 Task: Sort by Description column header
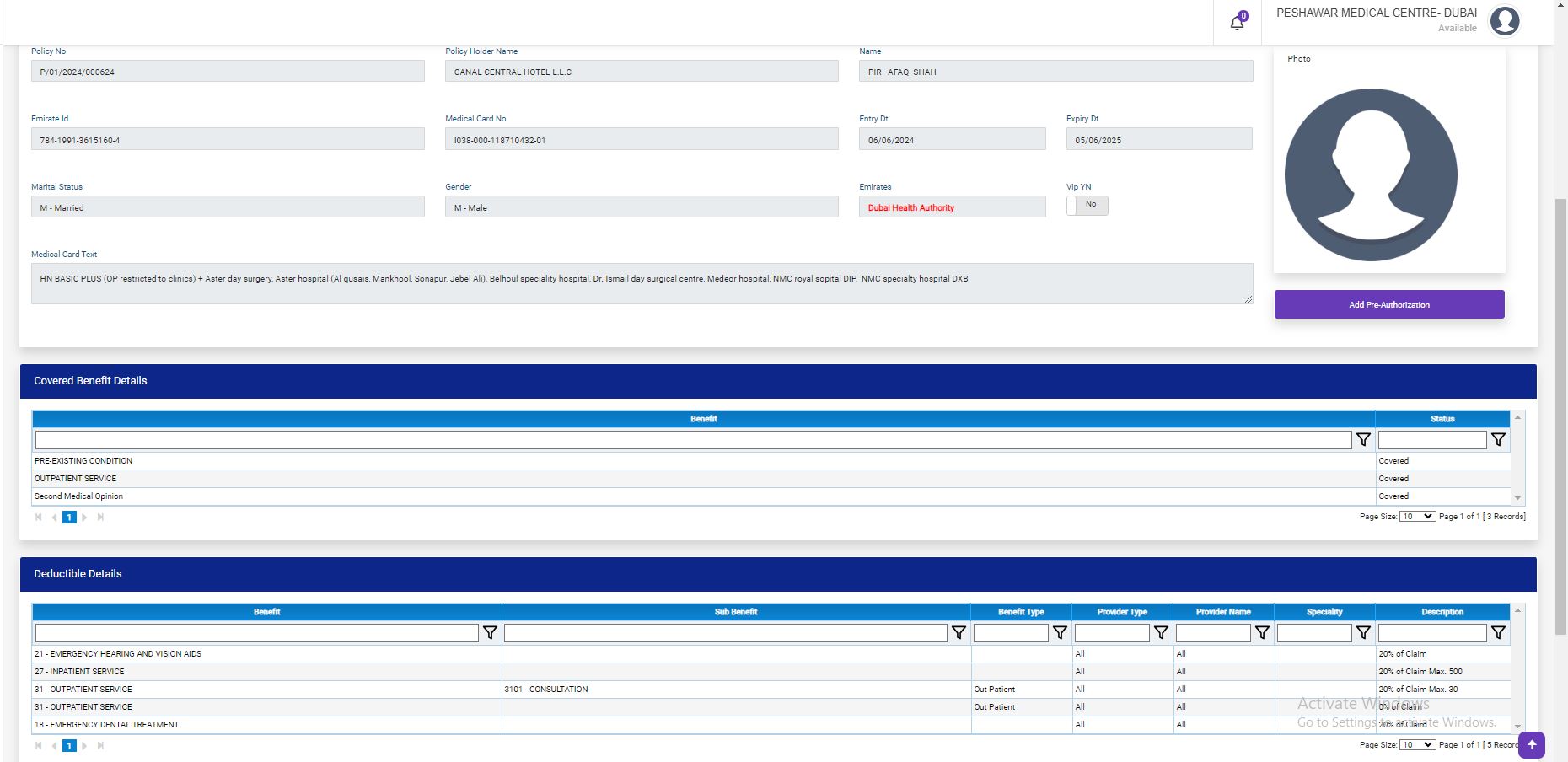pos(1442,612)
